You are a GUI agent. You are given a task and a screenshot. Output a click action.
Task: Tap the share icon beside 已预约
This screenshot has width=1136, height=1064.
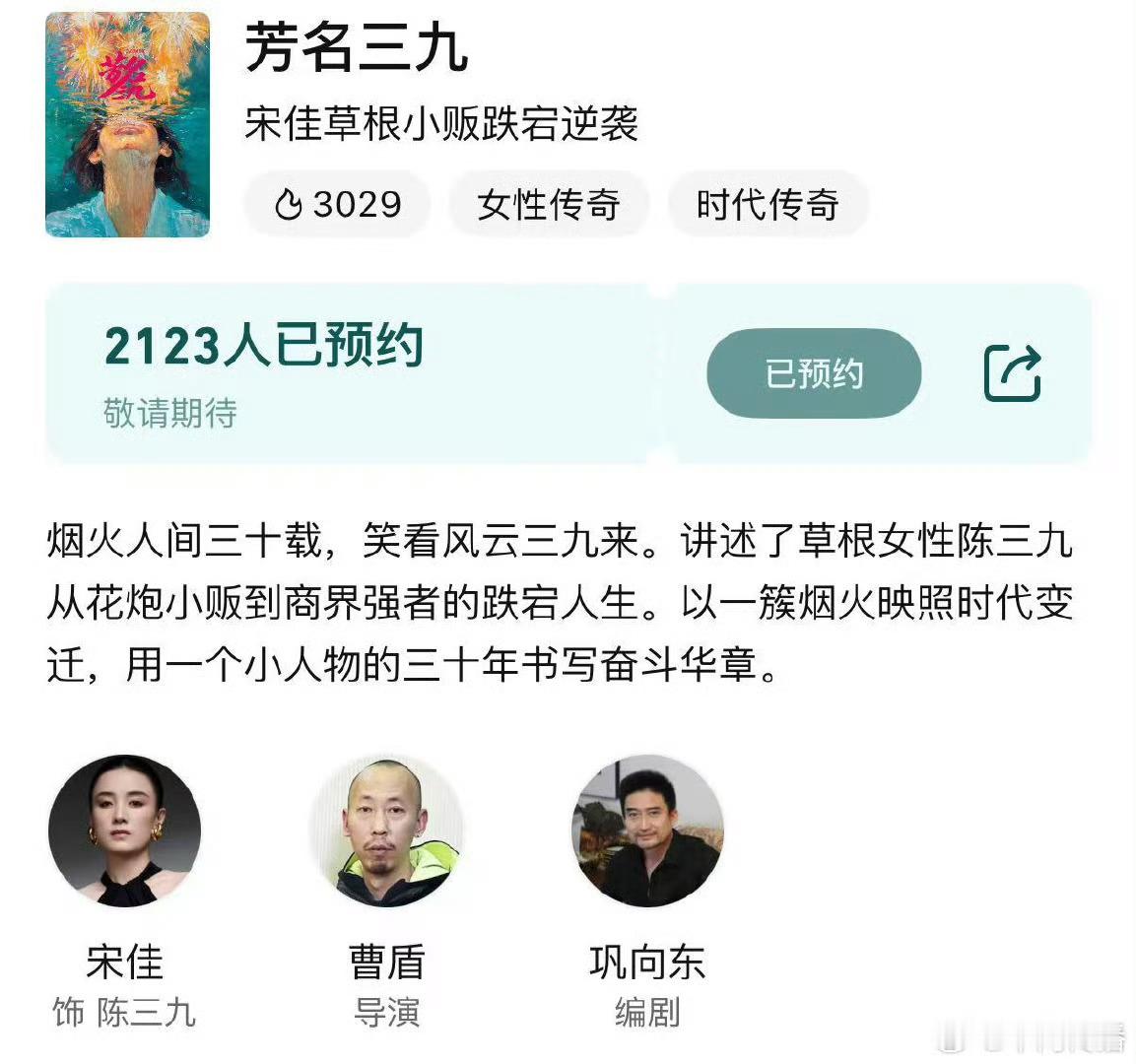pyautogui.click(x=1012, y=373)
